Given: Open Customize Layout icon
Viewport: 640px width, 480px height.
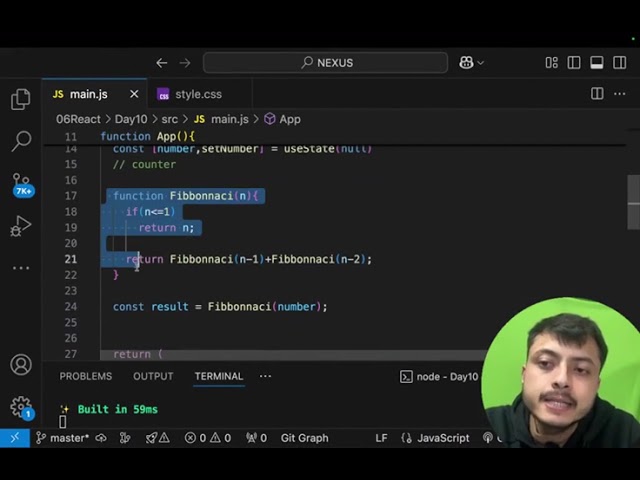Looking at the screenshot, I should (x=551, y=62).
